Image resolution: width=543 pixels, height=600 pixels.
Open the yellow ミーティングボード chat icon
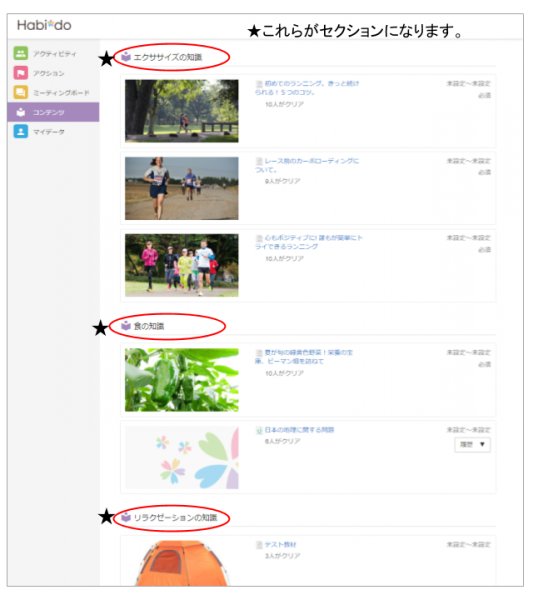point(21,92)
